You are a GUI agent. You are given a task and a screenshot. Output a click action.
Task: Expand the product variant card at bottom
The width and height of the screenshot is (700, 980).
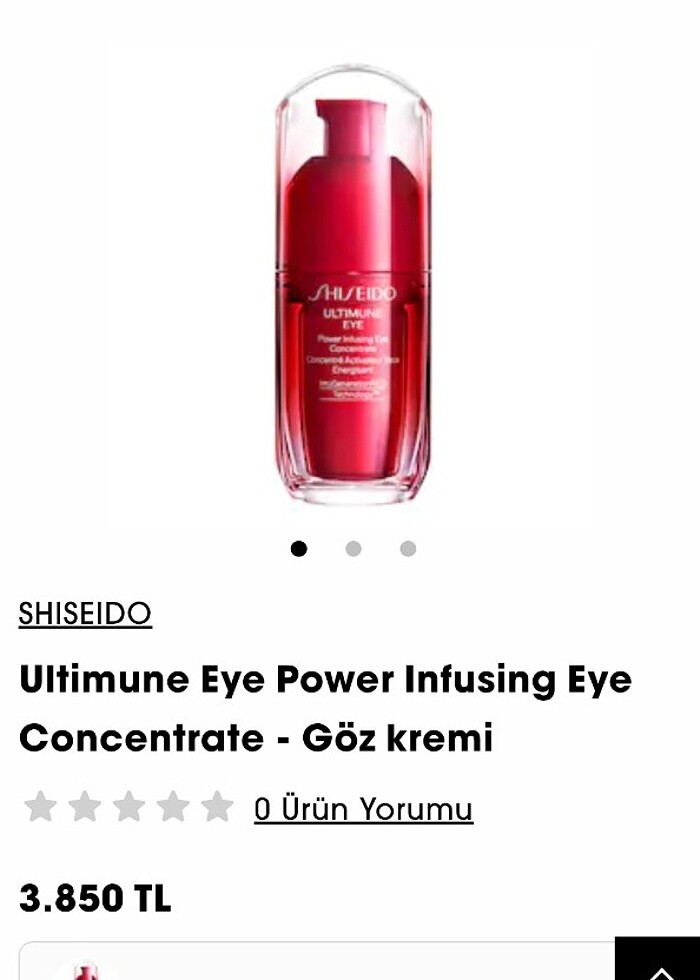[x=317, y=961]
